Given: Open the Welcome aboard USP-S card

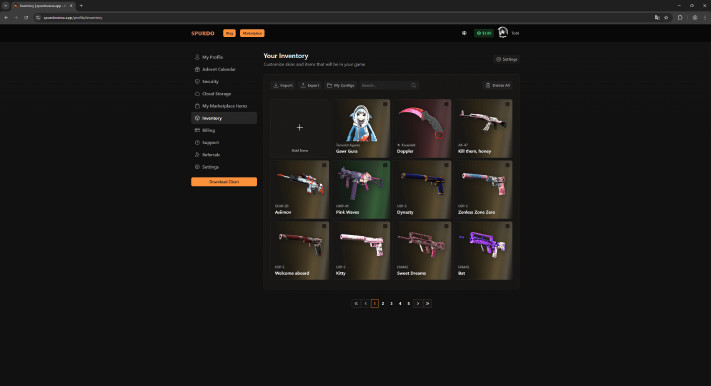Looking at the screenshot, I should tap(300, 251).
